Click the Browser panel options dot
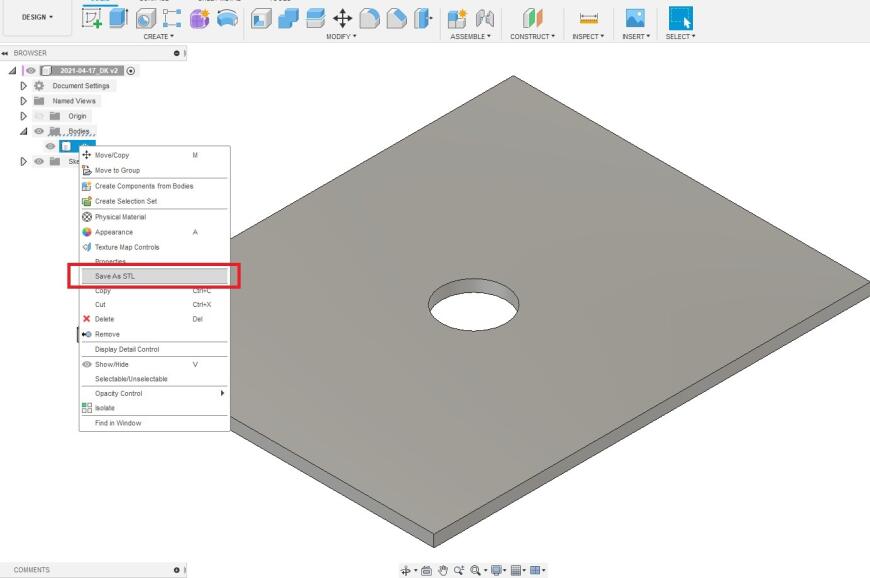The image size is (870, 578). click(176, 53)
